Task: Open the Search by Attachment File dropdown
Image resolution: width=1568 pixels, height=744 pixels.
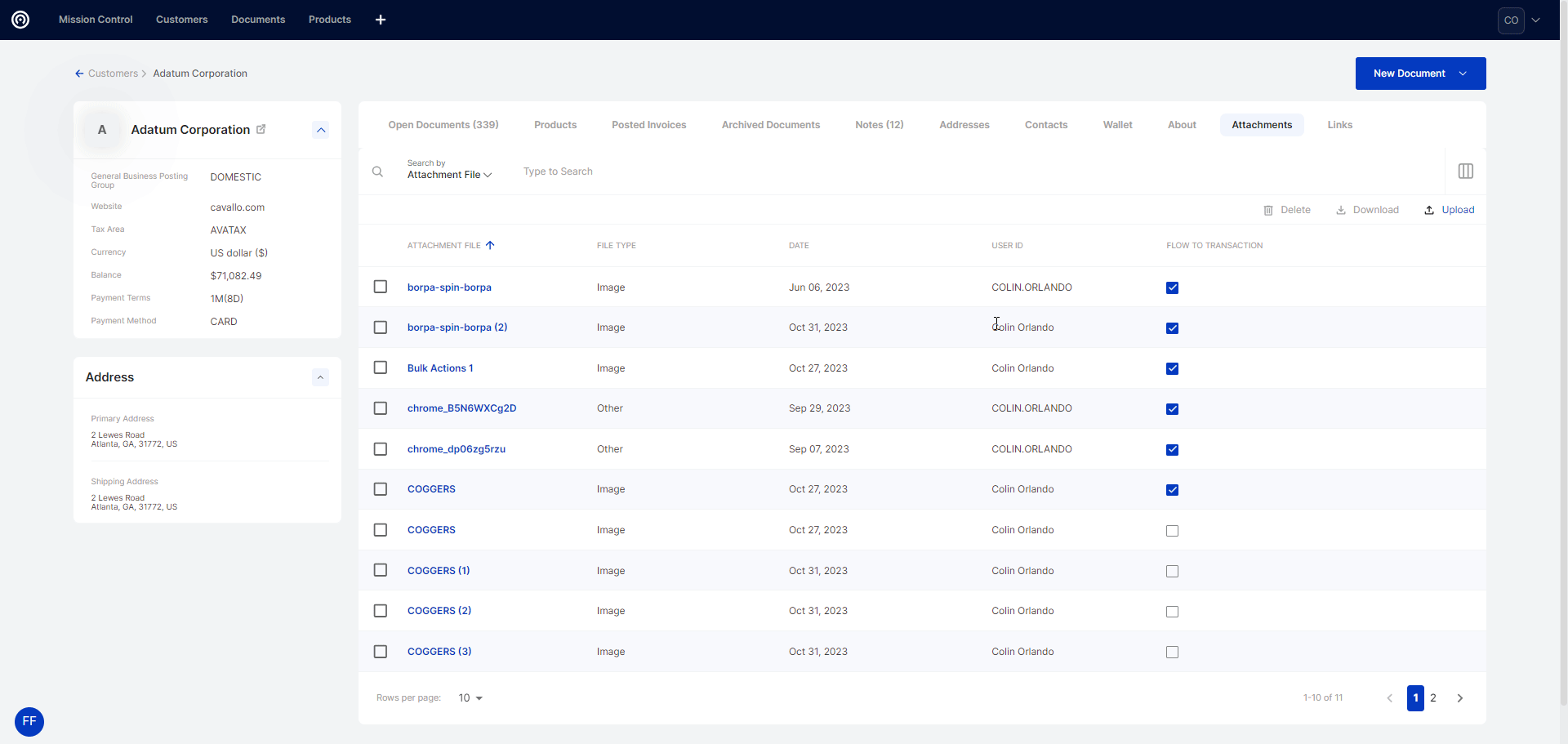Action: [x=449, y=175]
